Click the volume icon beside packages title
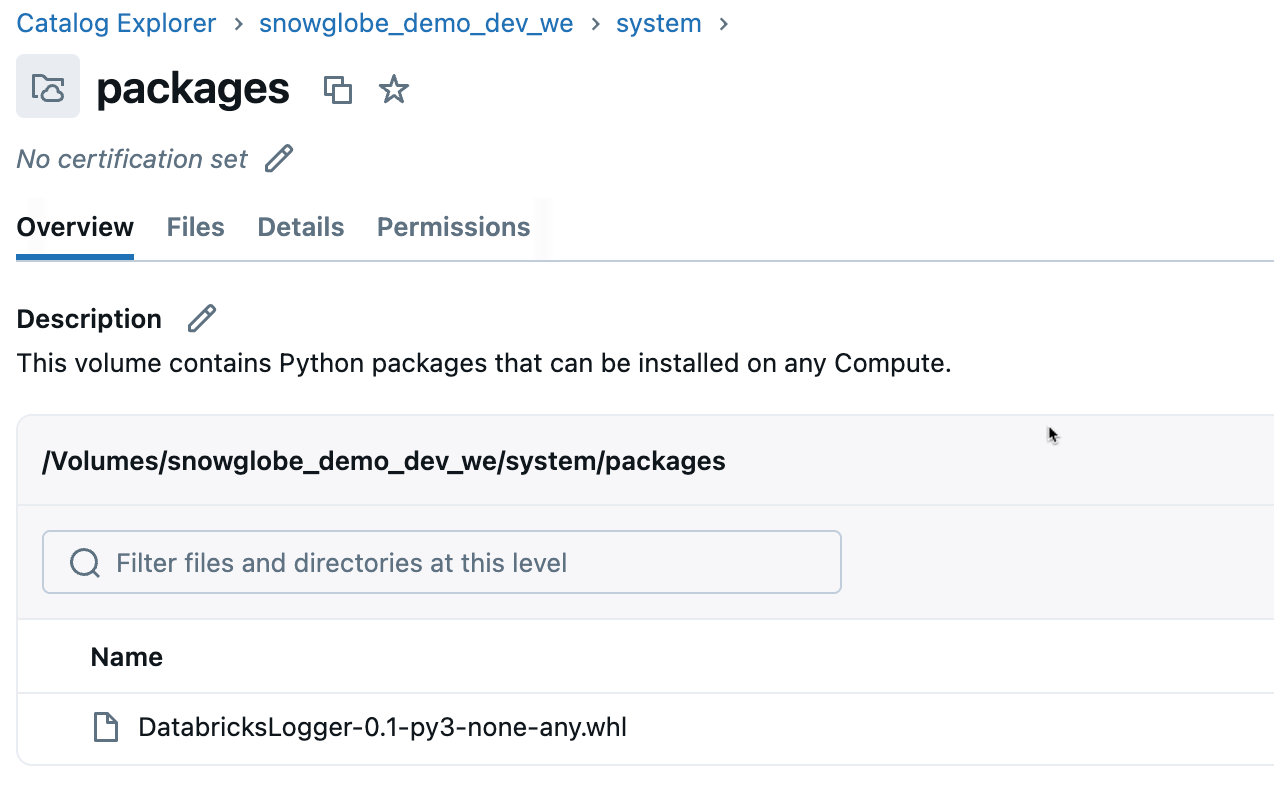 [48, 87]
